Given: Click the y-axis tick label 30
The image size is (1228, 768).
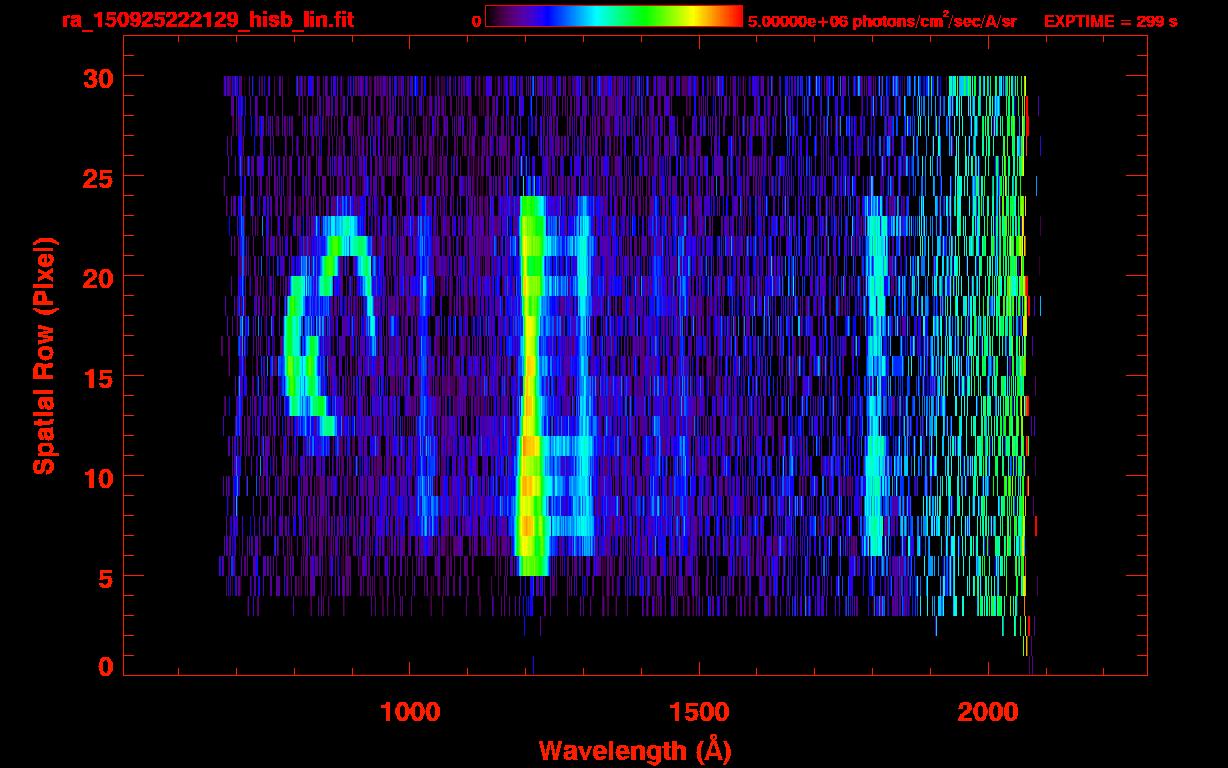Looking at the screenshot, I should pyautogui.click(x=98, y=77).
